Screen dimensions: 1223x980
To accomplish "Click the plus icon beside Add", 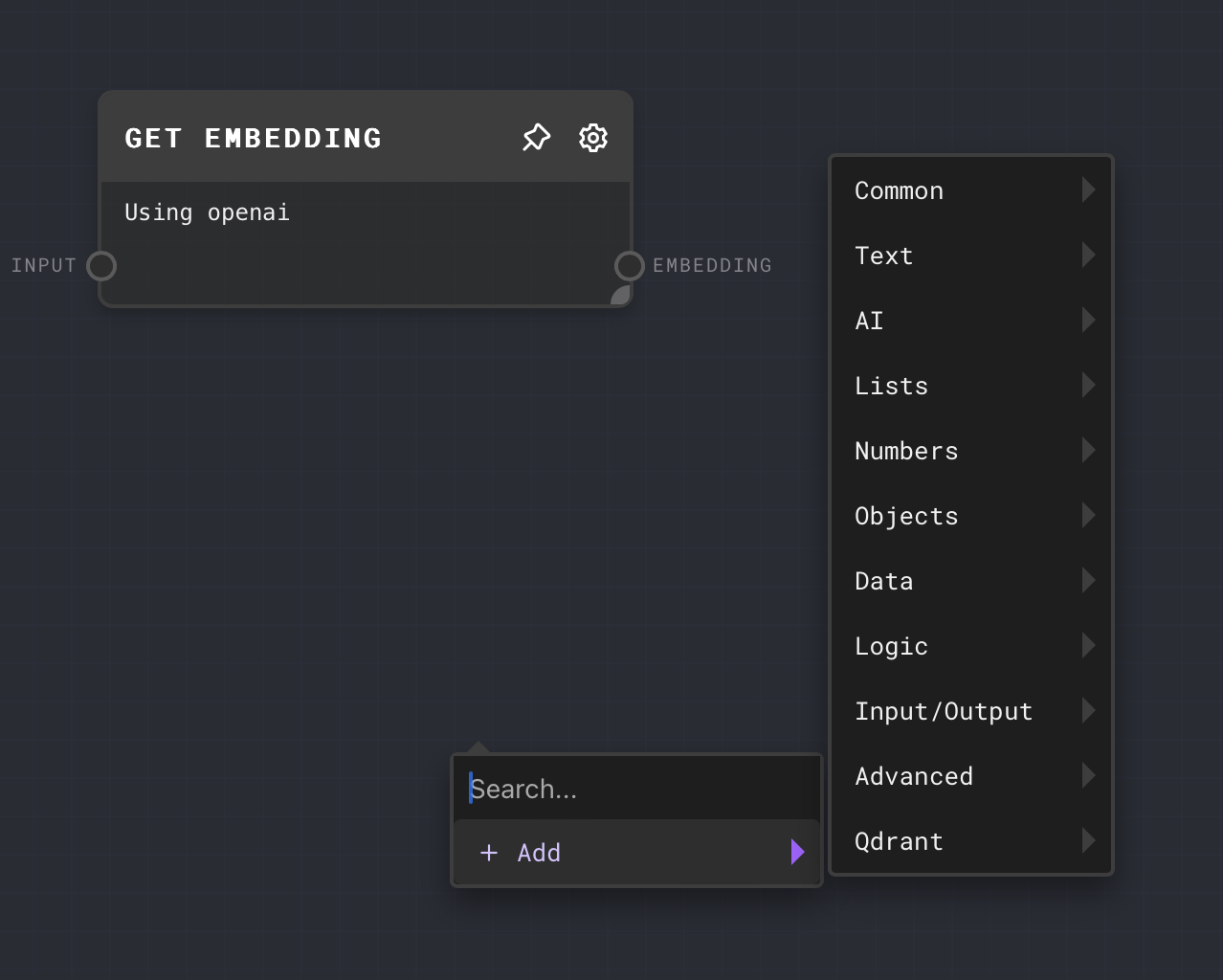I will pos(489,852).
